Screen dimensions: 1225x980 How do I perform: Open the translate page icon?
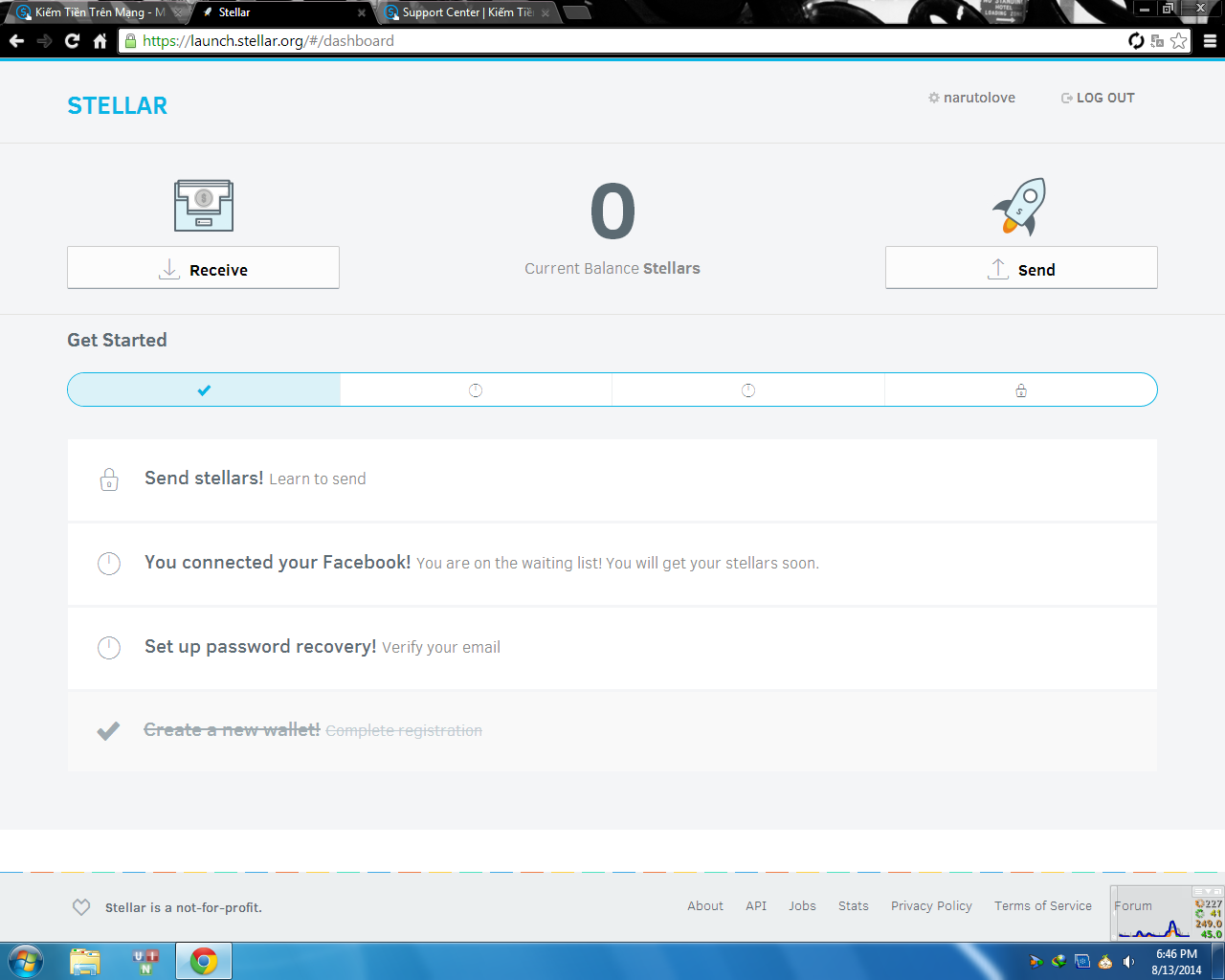tap(1157, 40)
